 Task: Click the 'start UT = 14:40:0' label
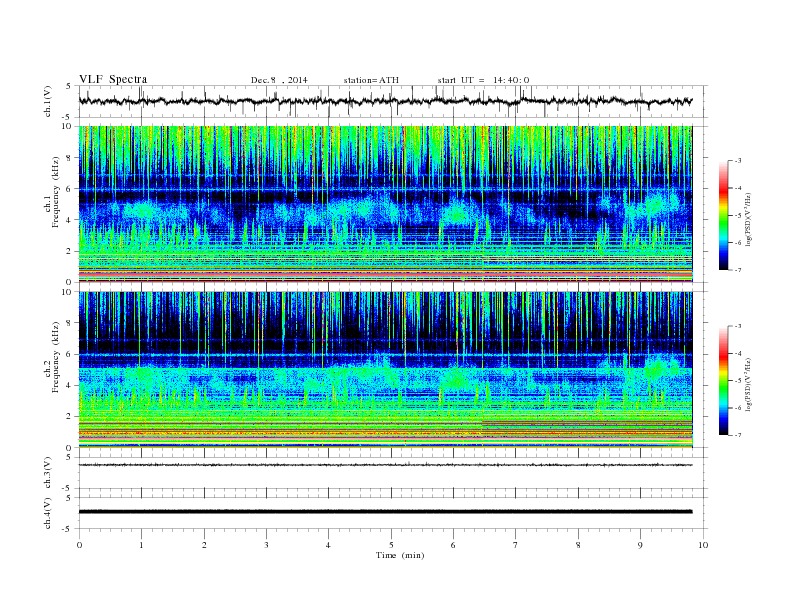click(483, 80)
